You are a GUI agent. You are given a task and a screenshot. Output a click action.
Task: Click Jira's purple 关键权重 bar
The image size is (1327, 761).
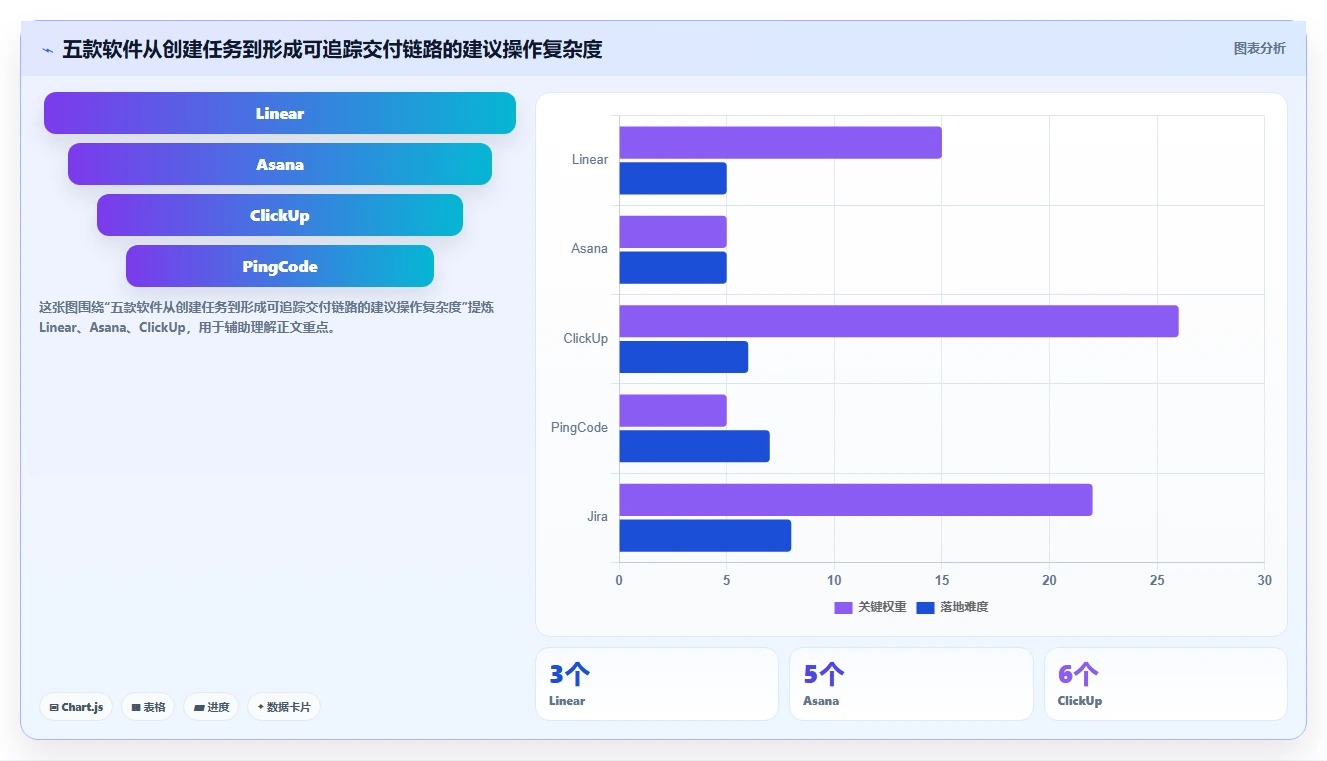point(856,500)
